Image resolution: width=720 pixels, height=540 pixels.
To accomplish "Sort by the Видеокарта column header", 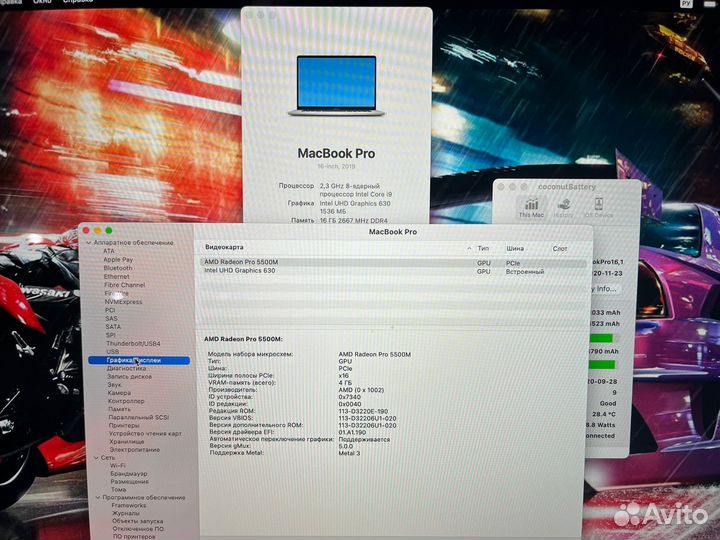I will click(x=224, y=247).
